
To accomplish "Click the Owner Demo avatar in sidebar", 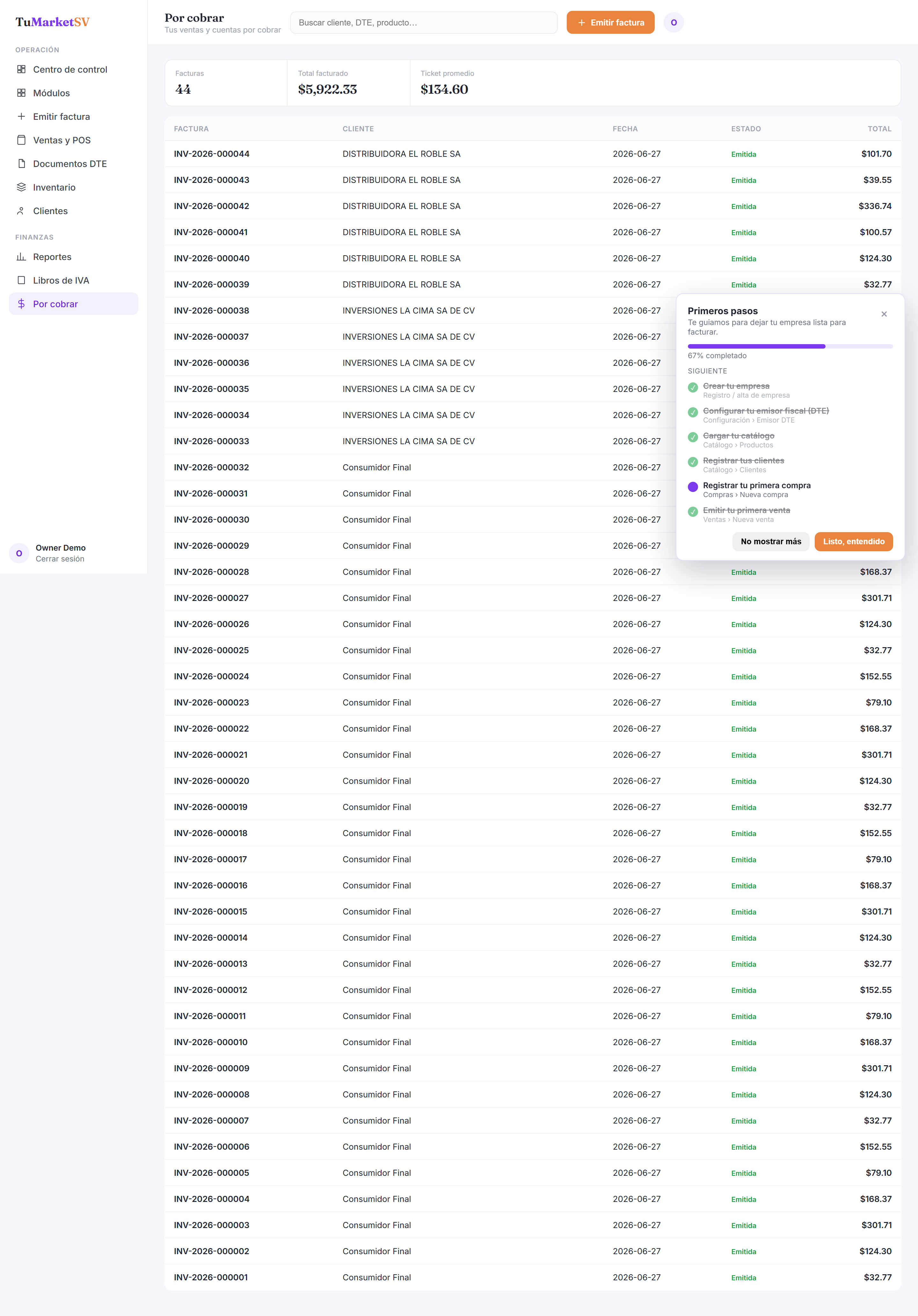I will 19,553.
